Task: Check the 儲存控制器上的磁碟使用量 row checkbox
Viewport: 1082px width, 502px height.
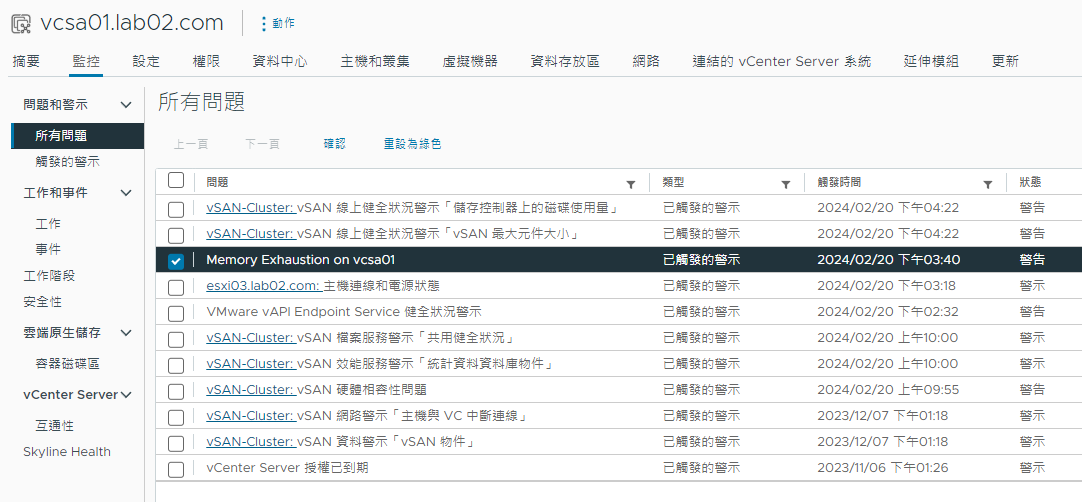Action: coord(176,209)
